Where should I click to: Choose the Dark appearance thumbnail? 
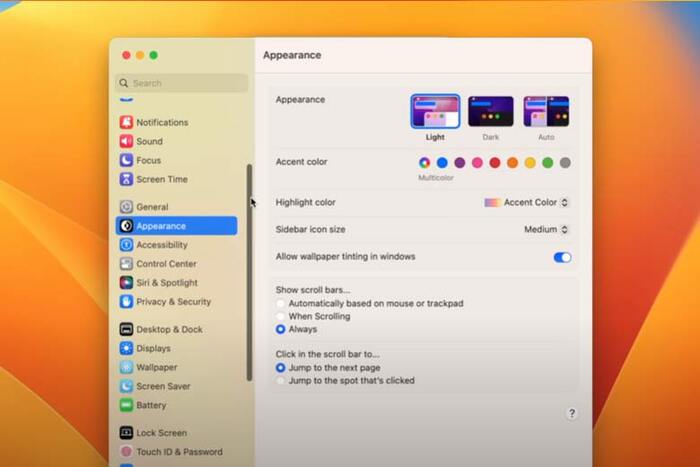(491, 112)
